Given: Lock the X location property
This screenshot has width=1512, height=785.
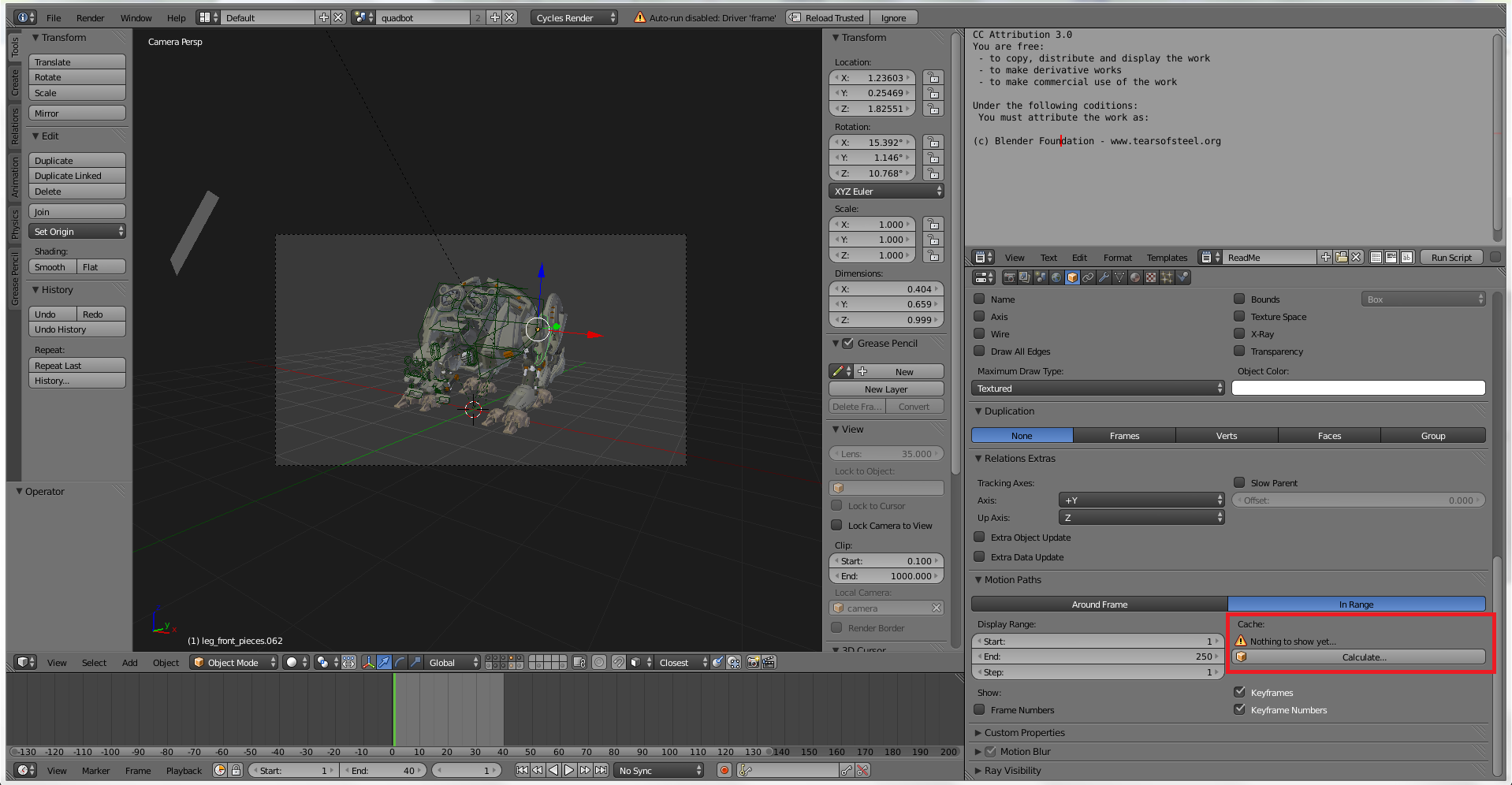Looking at the screenshot, I should click(933, 77).
